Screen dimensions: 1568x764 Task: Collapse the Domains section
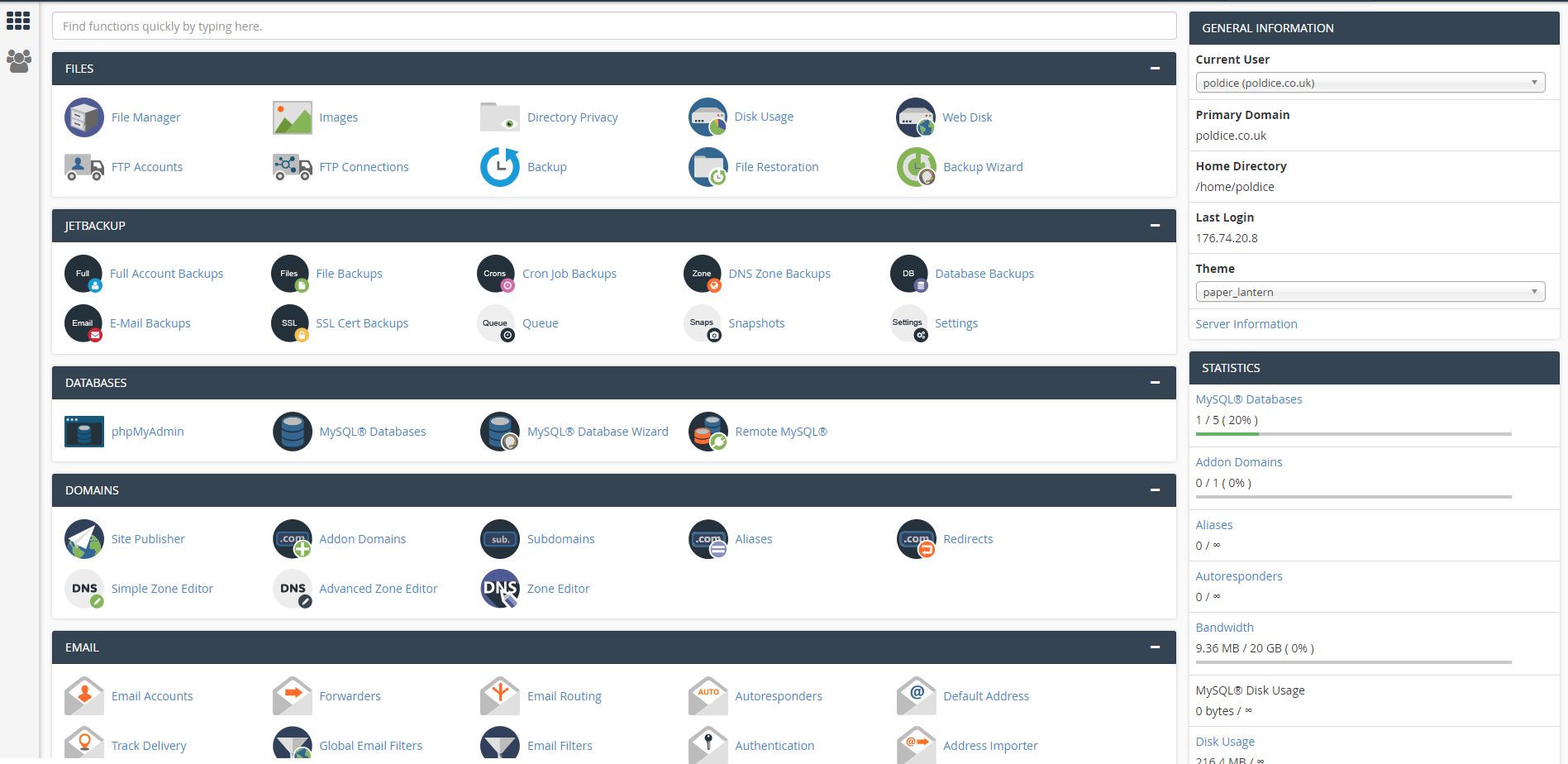(x=1155, y=490)
